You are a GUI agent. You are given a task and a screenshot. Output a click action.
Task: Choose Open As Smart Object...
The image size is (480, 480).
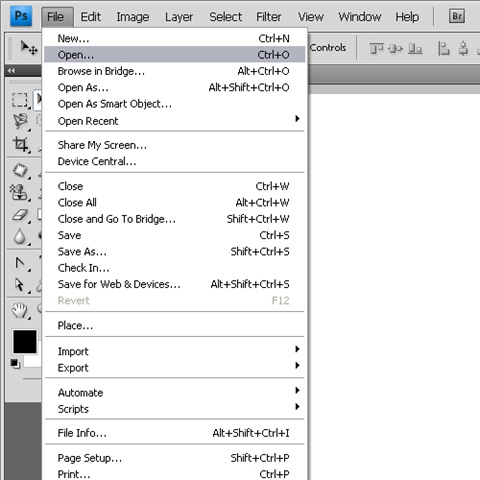(175, 104)
